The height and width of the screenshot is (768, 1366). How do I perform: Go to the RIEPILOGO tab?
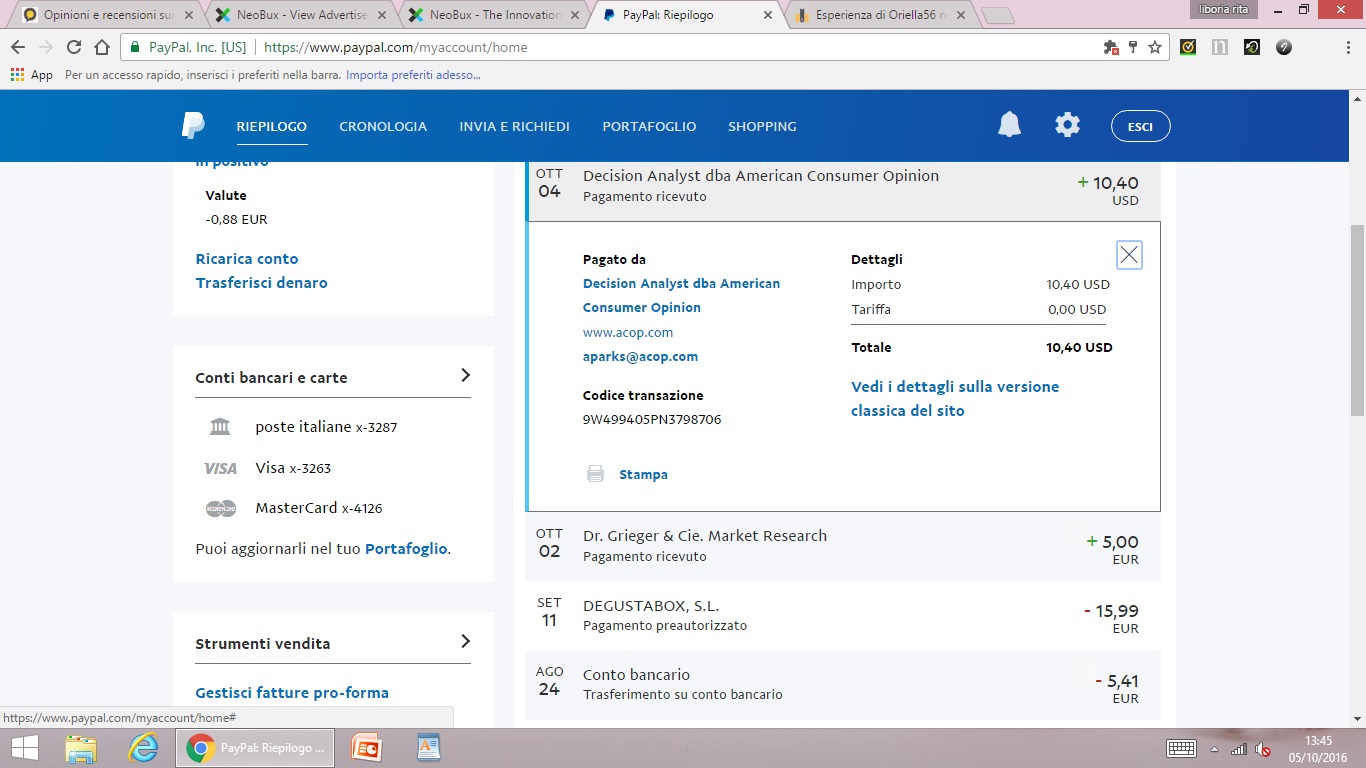tap(272, 126)
